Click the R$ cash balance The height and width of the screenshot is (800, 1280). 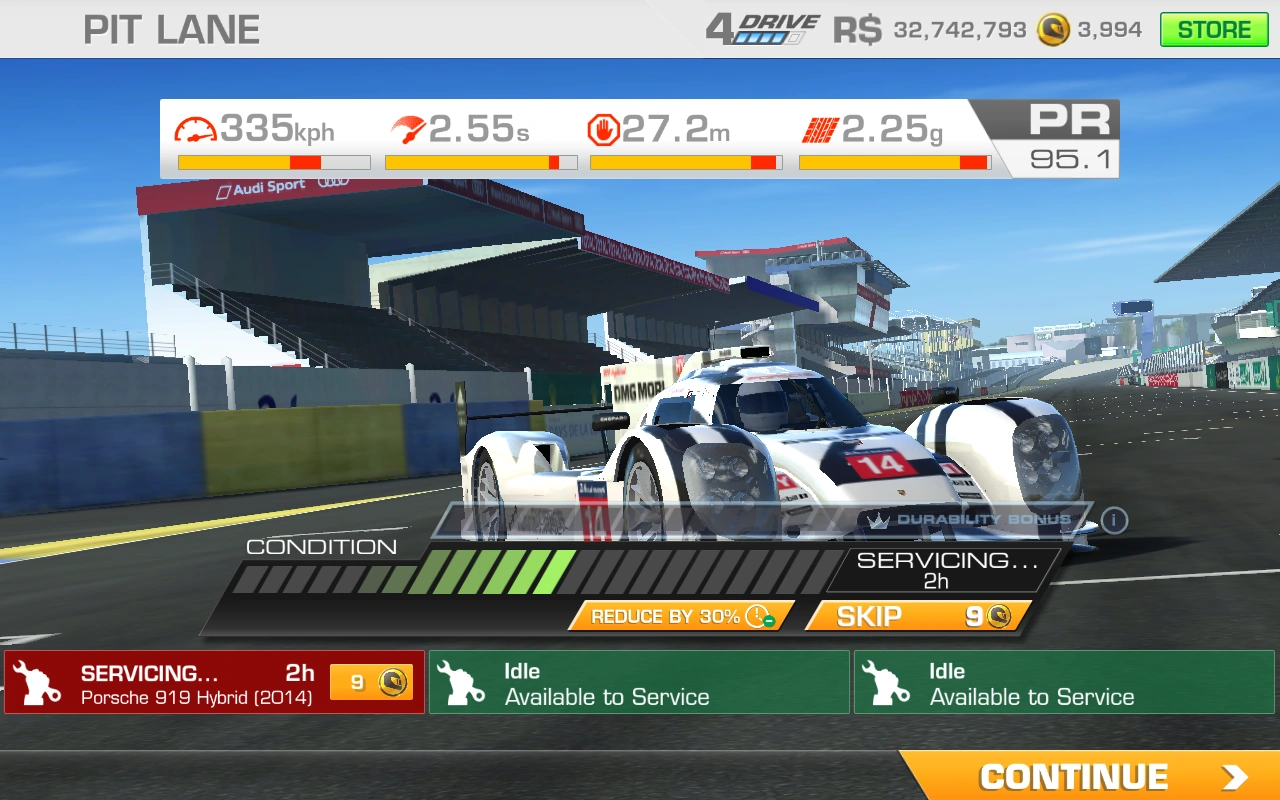tap(929, 30)
